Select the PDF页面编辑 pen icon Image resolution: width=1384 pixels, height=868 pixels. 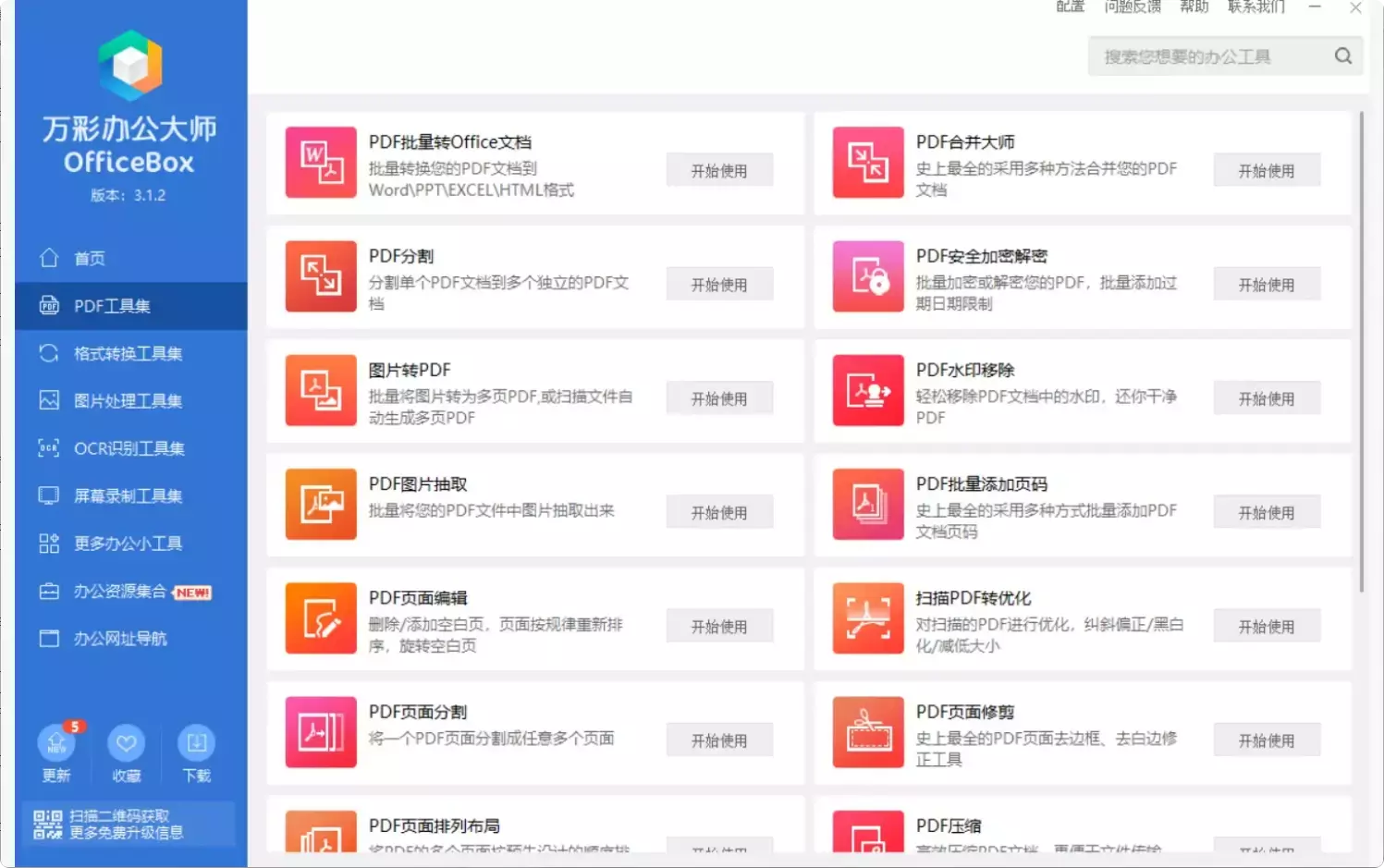320,618
